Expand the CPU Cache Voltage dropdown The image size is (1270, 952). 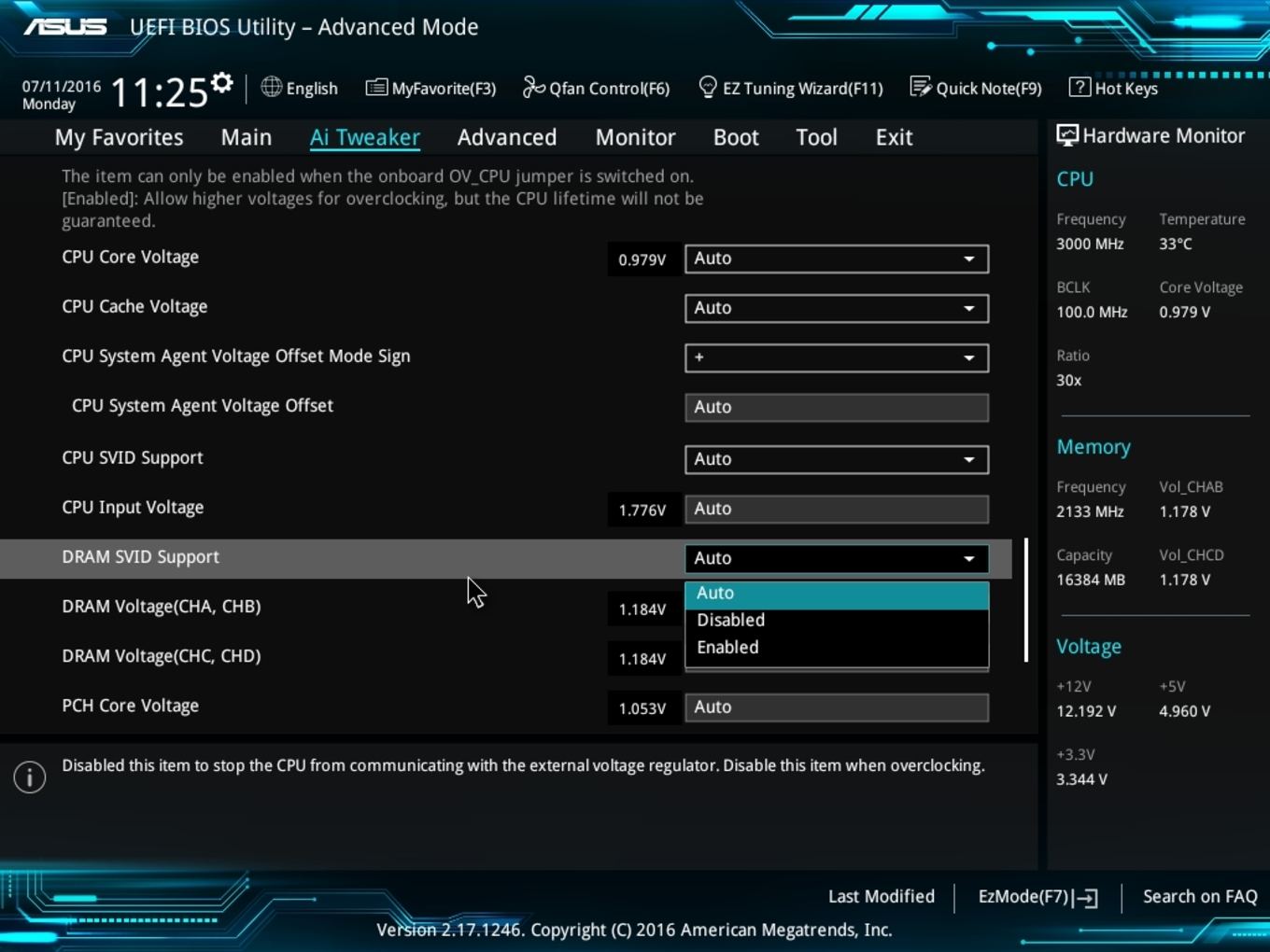tap(837, 308)
